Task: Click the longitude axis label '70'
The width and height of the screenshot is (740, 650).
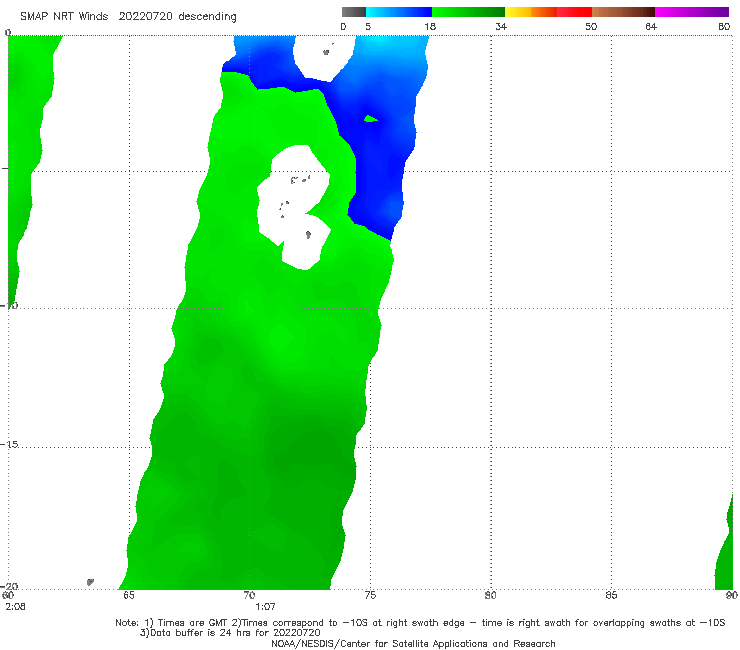Action: pyautogui.click(x=249, y=595)
